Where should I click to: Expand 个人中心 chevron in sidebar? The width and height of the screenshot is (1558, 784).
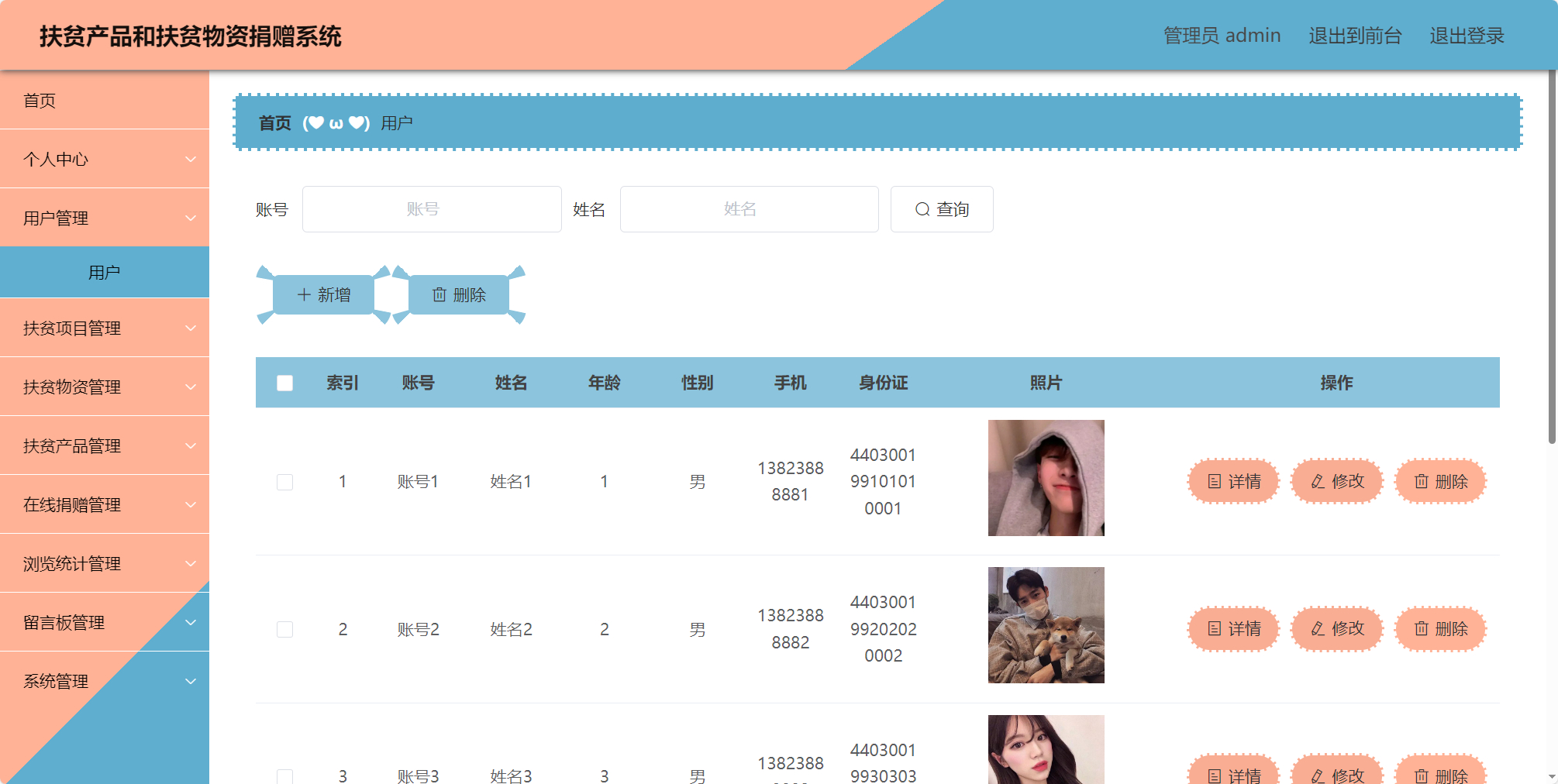191,159
